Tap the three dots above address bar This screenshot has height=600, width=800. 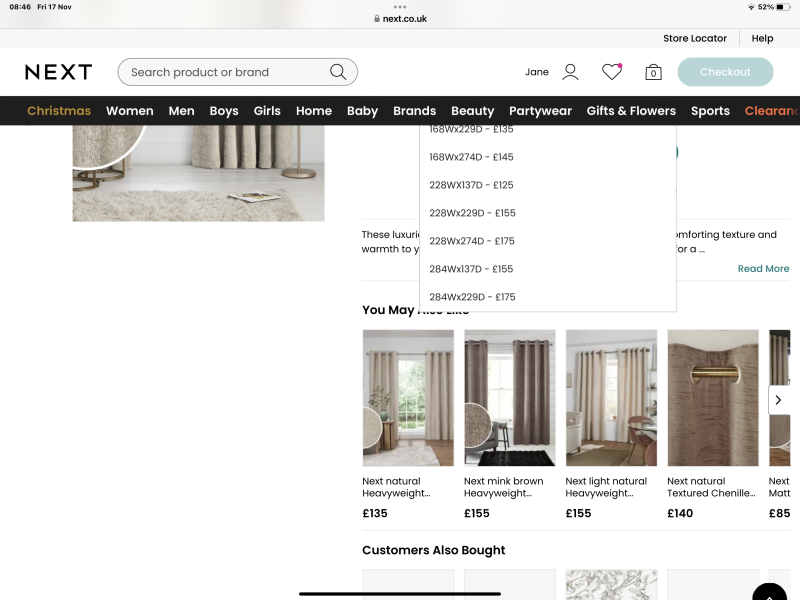coord(400,7)
